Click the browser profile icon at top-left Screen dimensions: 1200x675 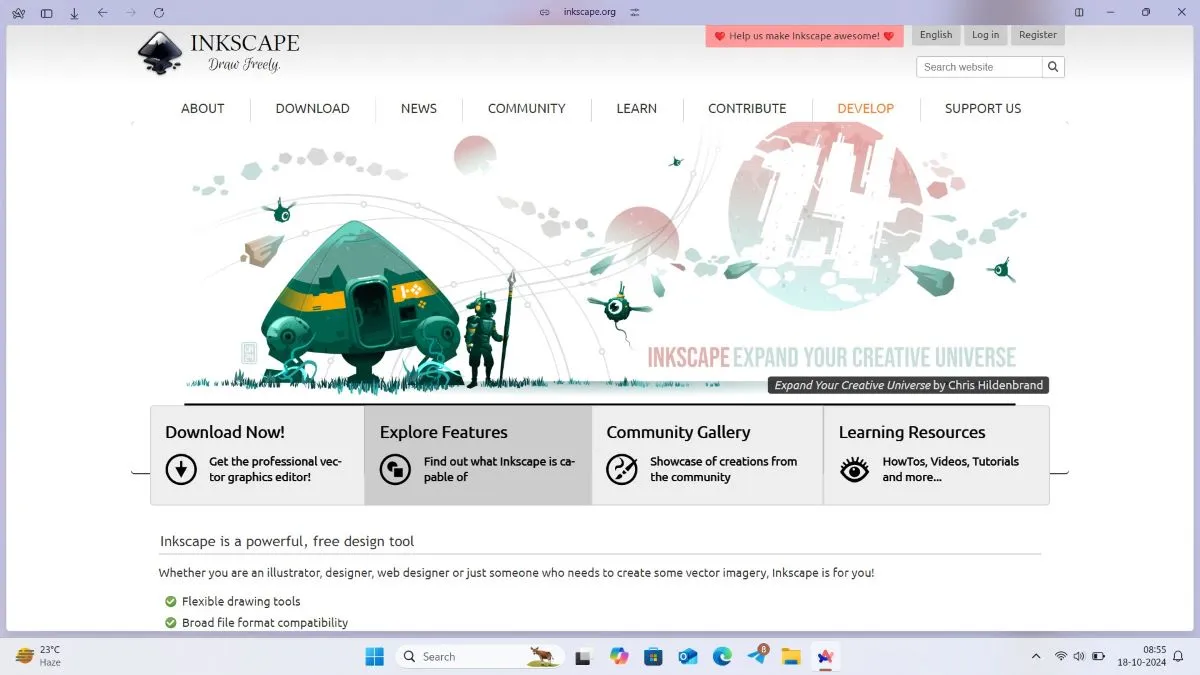[x=18, y=13]
